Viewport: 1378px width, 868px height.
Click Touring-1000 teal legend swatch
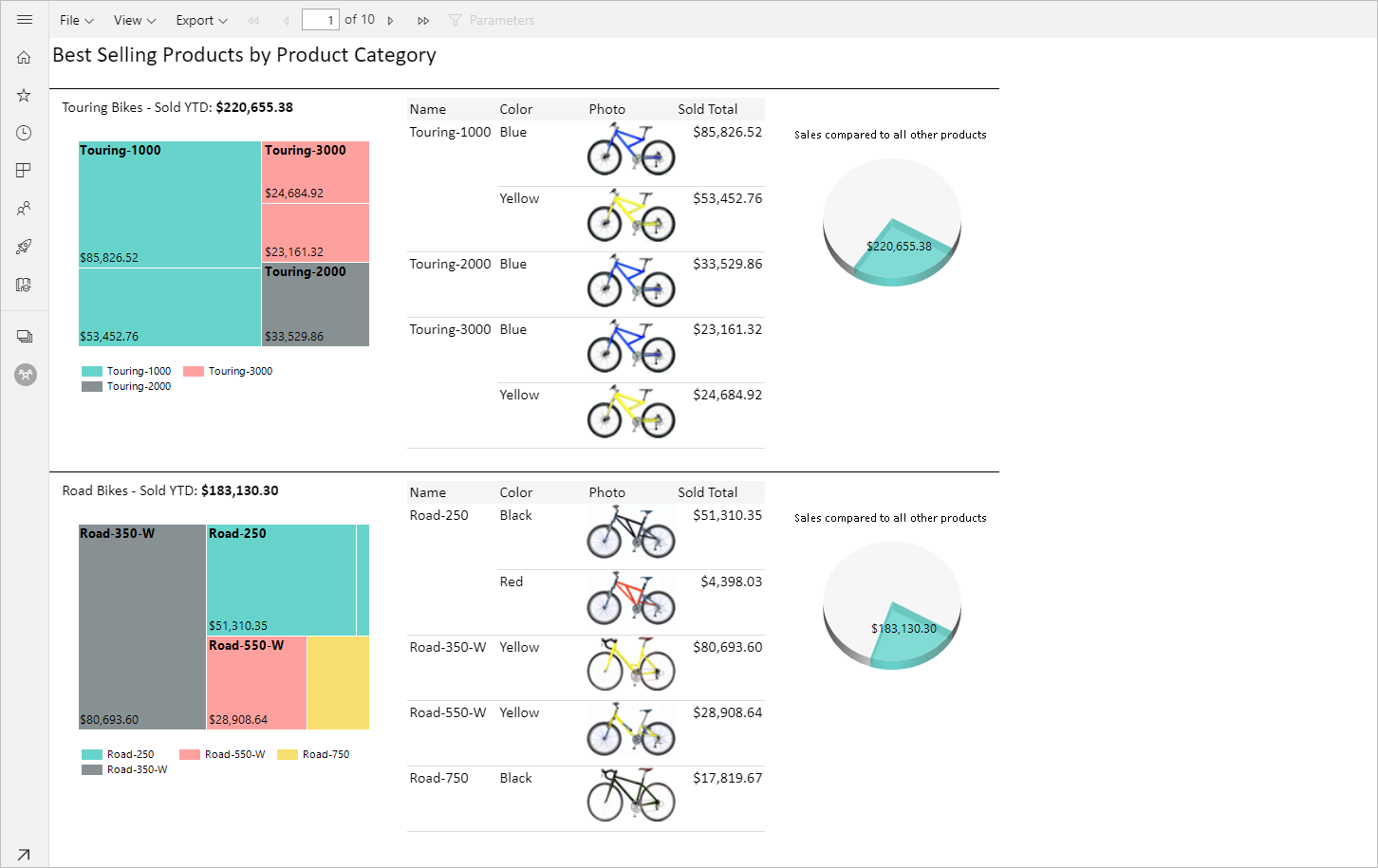click(x=92, y=372)
